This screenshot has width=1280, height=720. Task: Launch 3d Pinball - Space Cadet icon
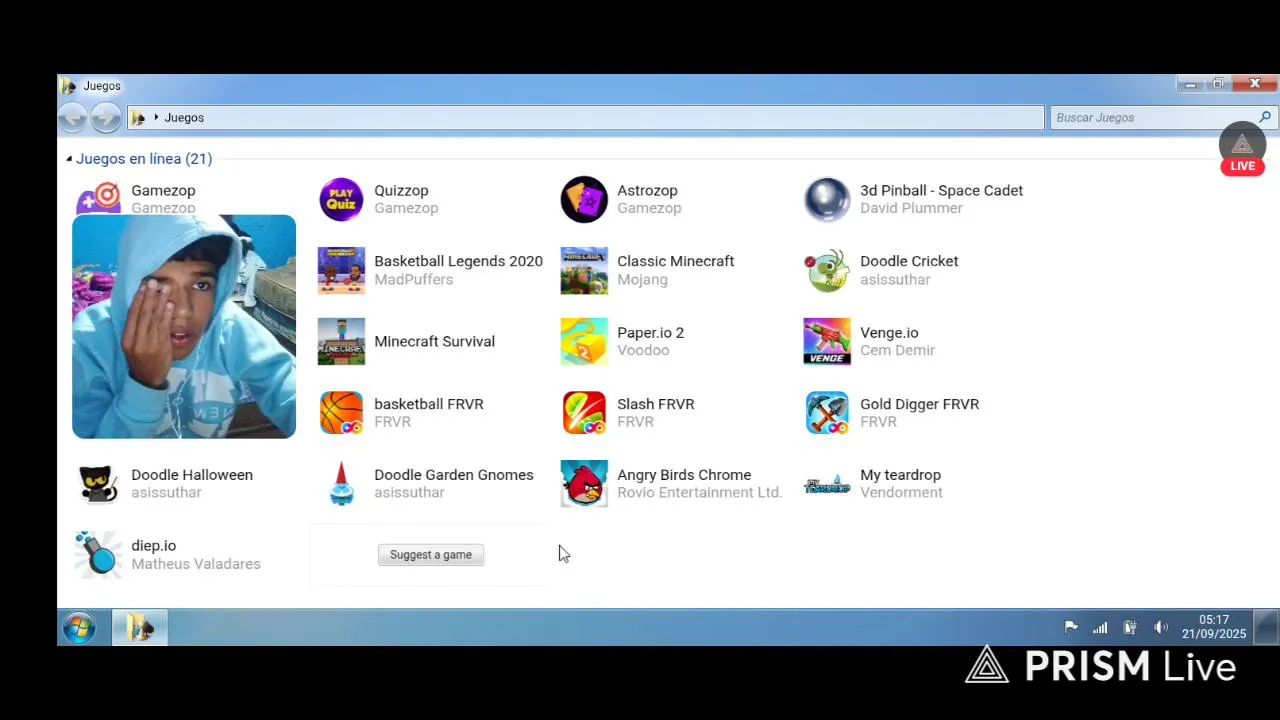[827, 199]
